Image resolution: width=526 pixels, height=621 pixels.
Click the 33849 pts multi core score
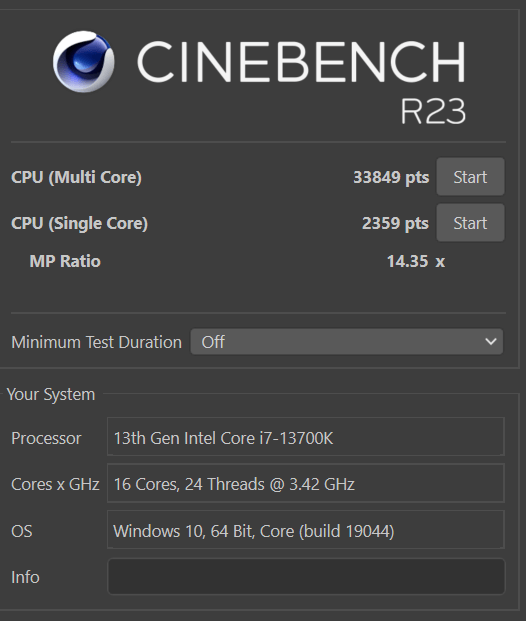(391, 177)
